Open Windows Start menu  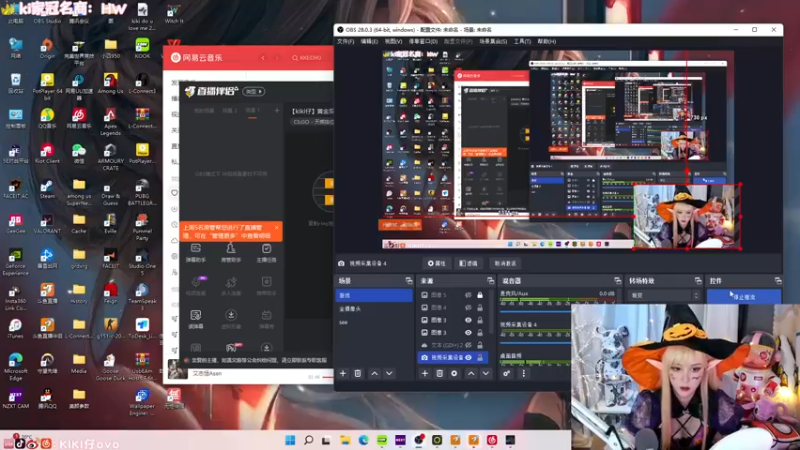pyautogui.click(x=290, y=440)
